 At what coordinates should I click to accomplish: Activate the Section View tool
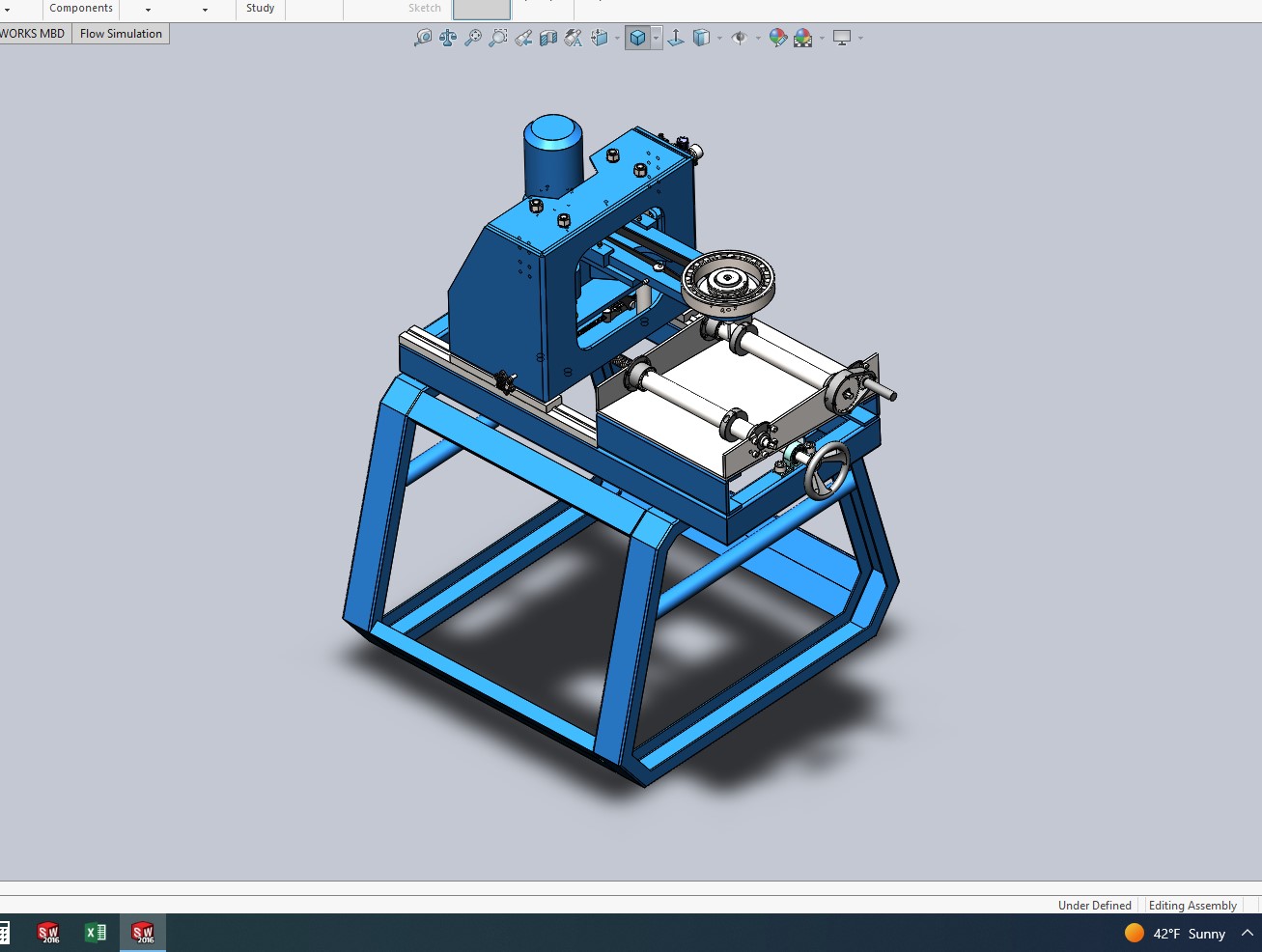point(548,38)
